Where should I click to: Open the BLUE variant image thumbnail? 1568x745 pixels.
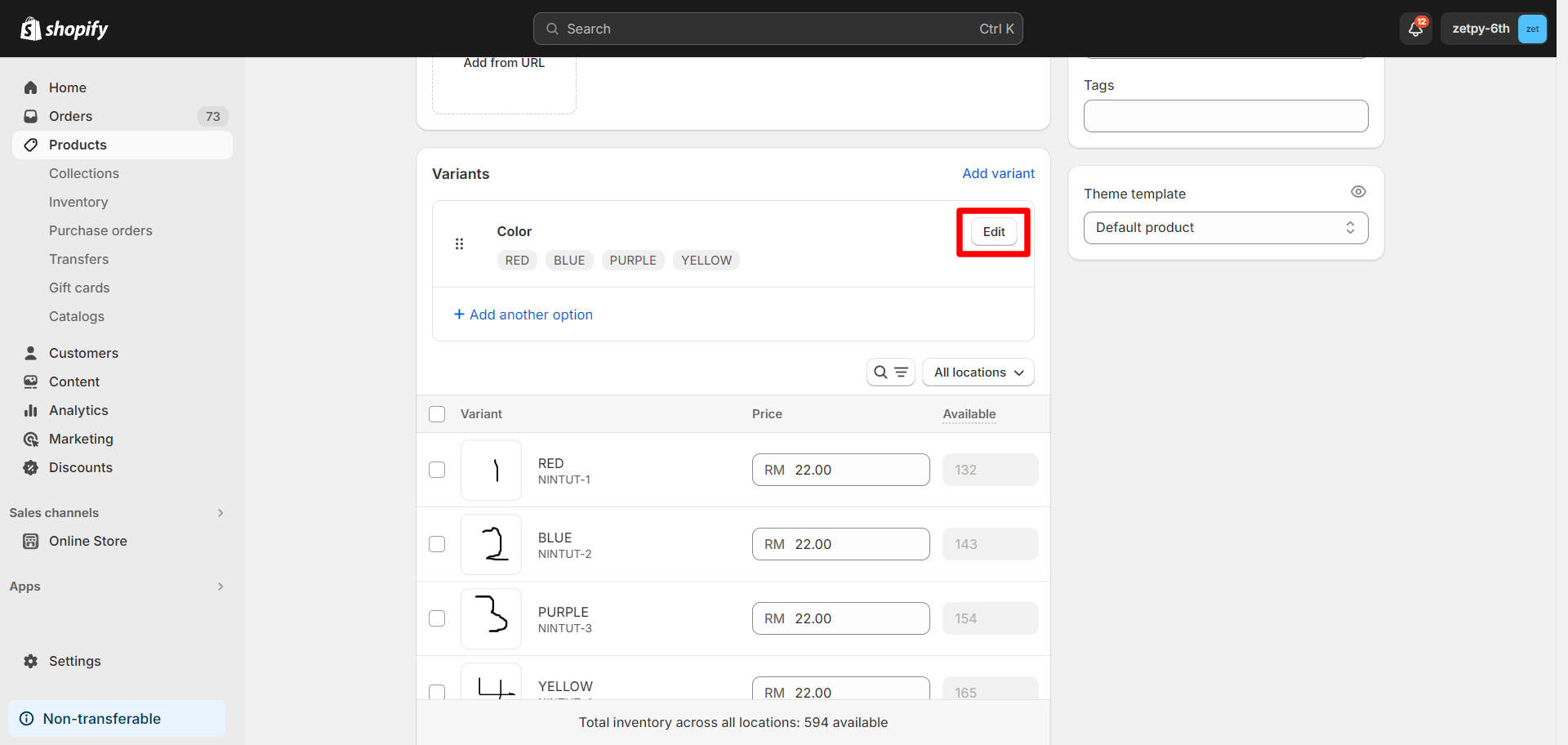coord(491,544)
